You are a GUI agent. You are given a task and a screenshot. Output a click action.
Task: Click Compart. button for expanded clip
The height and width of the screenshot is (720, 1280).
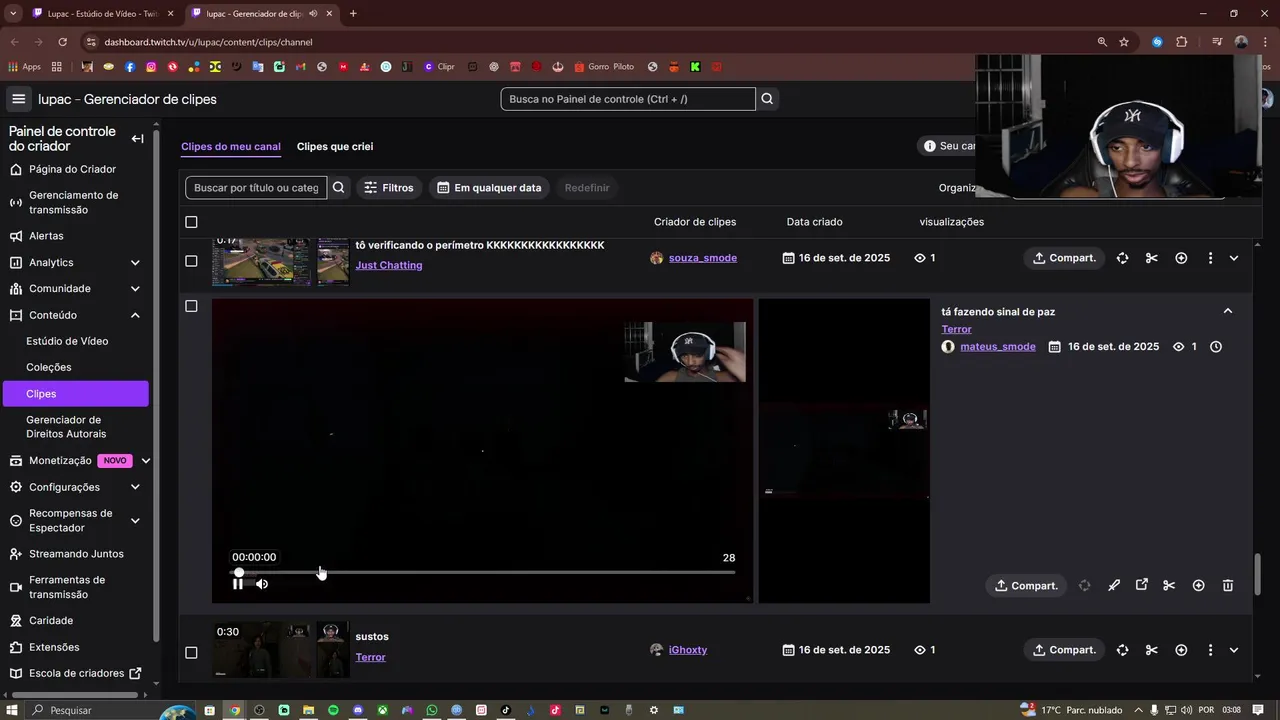[x=1026, y=586]
